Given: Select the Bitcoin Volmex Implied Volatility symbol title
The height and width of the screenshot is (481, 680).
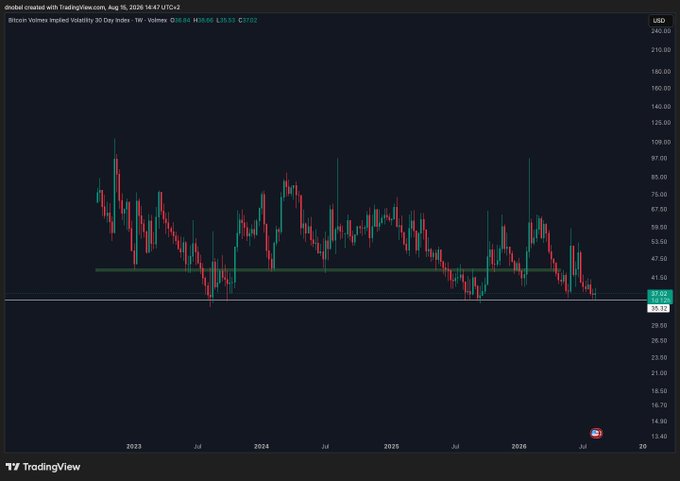Looking at the screenshot, I should pos(87,20).
